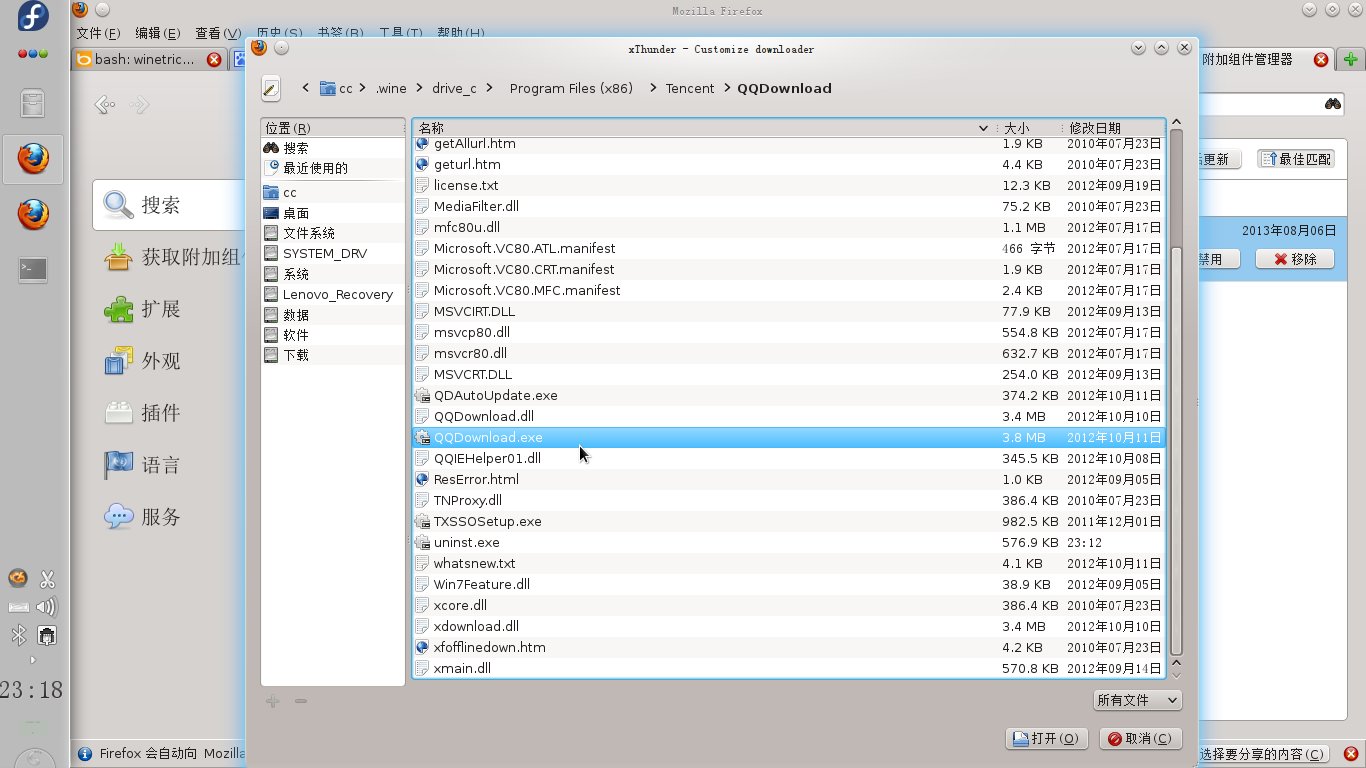Go to drive_c in path bar

tap(455, 88)
